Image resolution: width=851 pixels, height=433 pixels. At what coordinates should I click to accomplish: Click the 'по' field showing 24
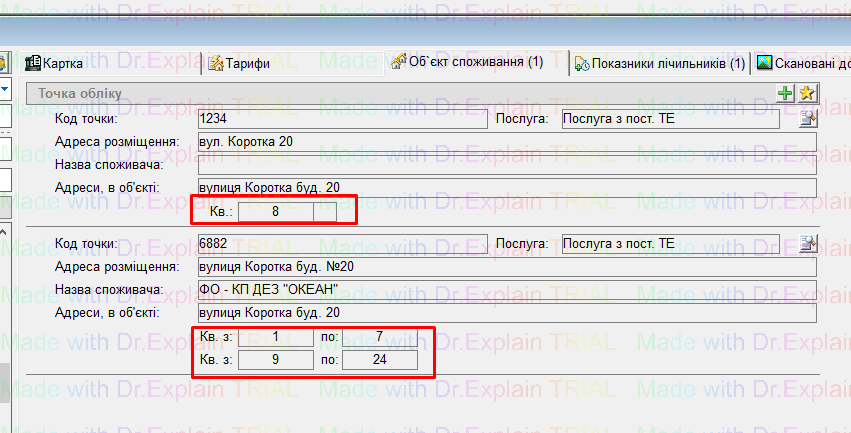[380, 359]
